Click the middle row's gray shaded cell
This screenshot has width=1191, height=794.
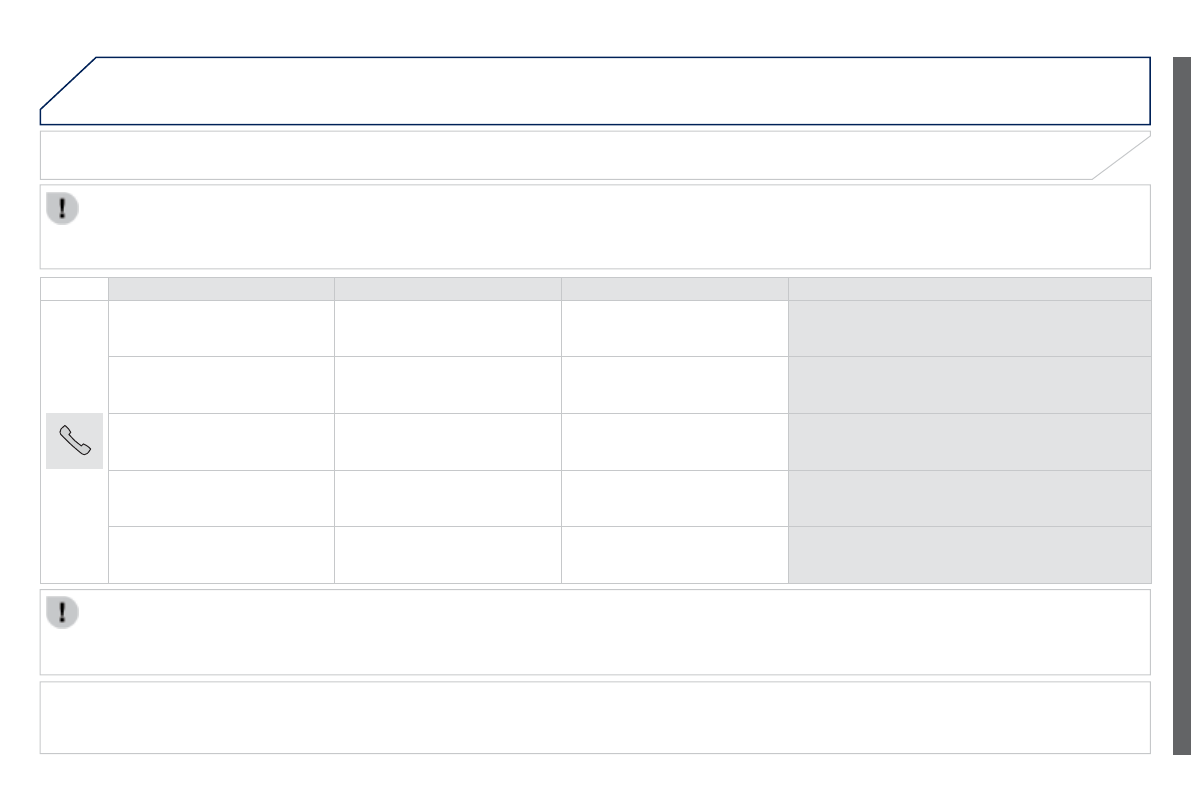[x=969, y=442]
